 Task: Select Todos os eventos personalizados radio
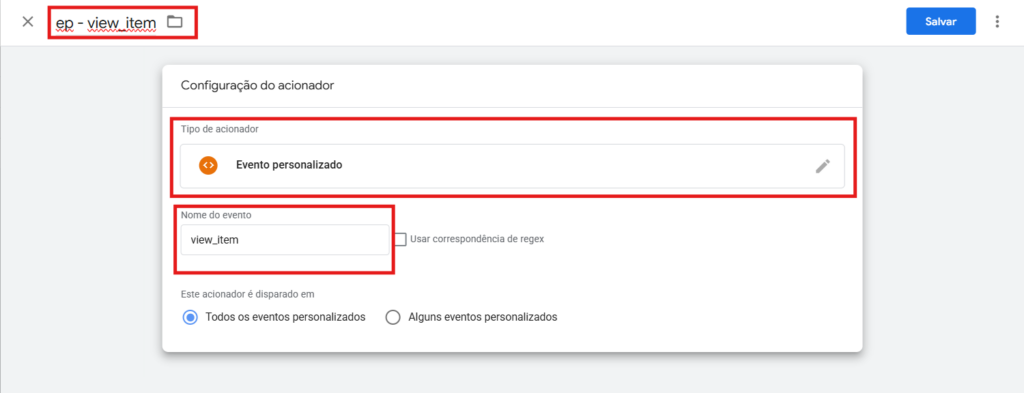[x=190, y=318]
